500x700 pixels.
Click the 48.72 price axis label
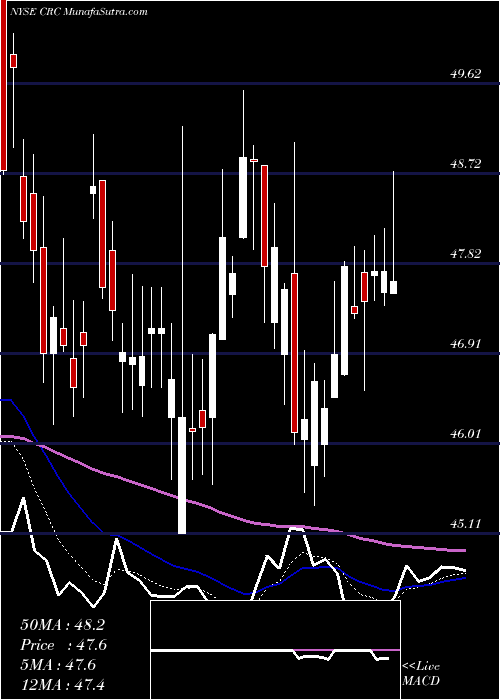[x=466, y=164]
